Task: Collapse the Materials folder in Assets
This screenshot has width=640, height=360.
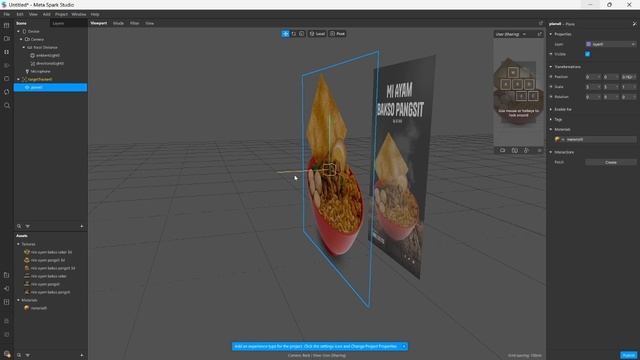Action: coord(18,300)
